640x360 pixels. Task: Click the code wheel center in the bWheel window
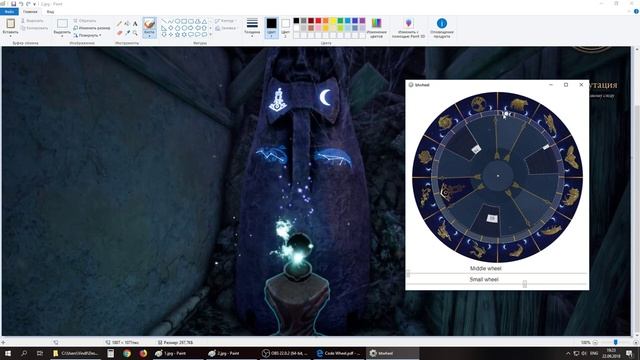click(498, 176)
